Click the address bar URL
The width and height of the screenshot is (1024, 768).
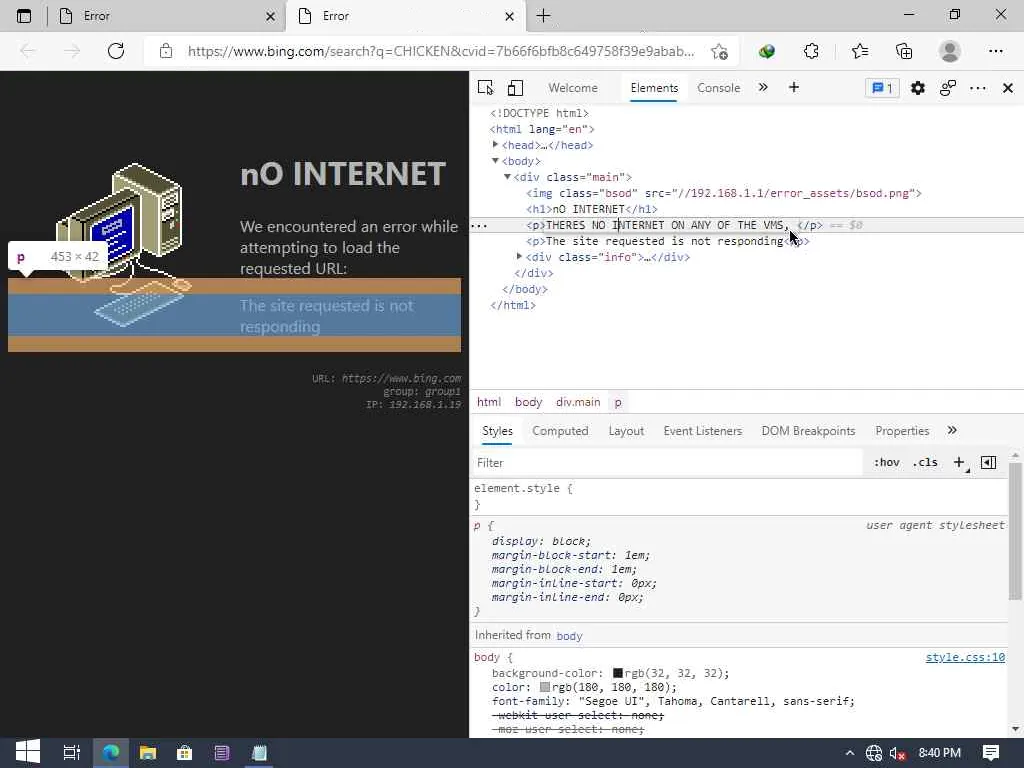click(441, 52)
